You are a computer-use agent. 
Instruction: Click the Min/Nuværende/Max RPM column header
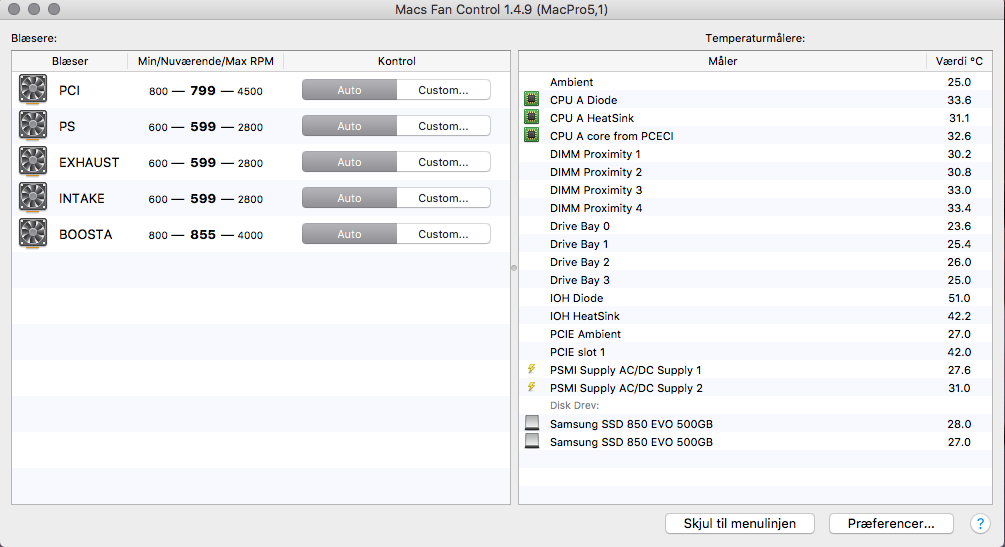pos(206,61)
